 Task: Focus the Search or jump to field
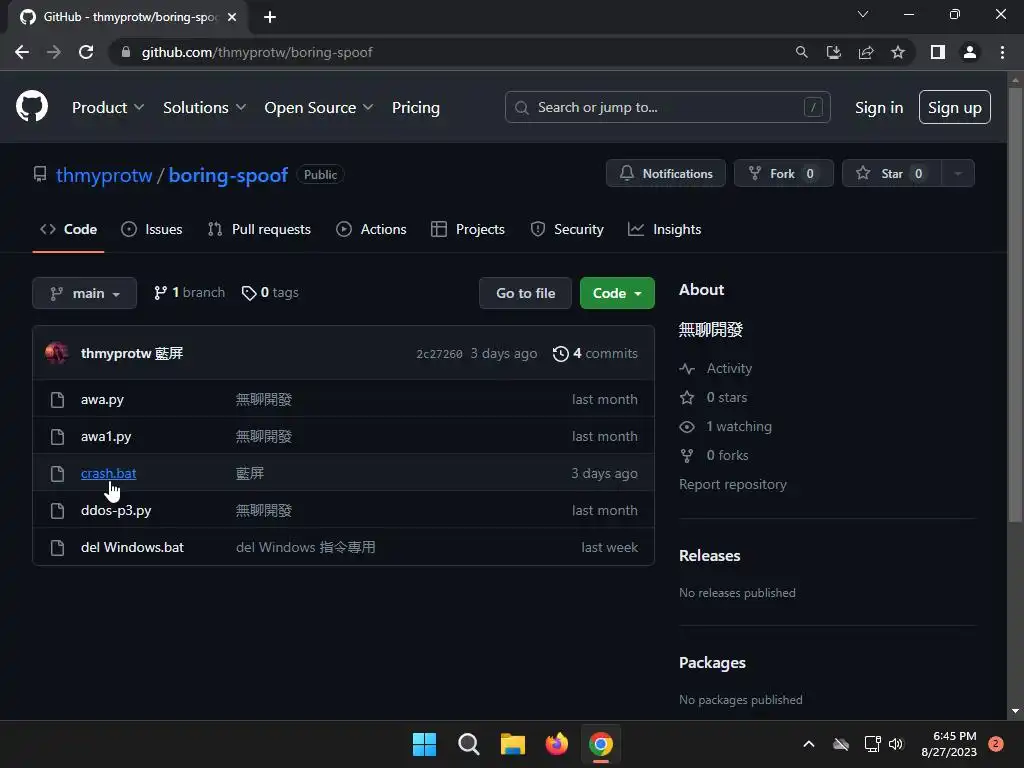(x=667, y=107)
